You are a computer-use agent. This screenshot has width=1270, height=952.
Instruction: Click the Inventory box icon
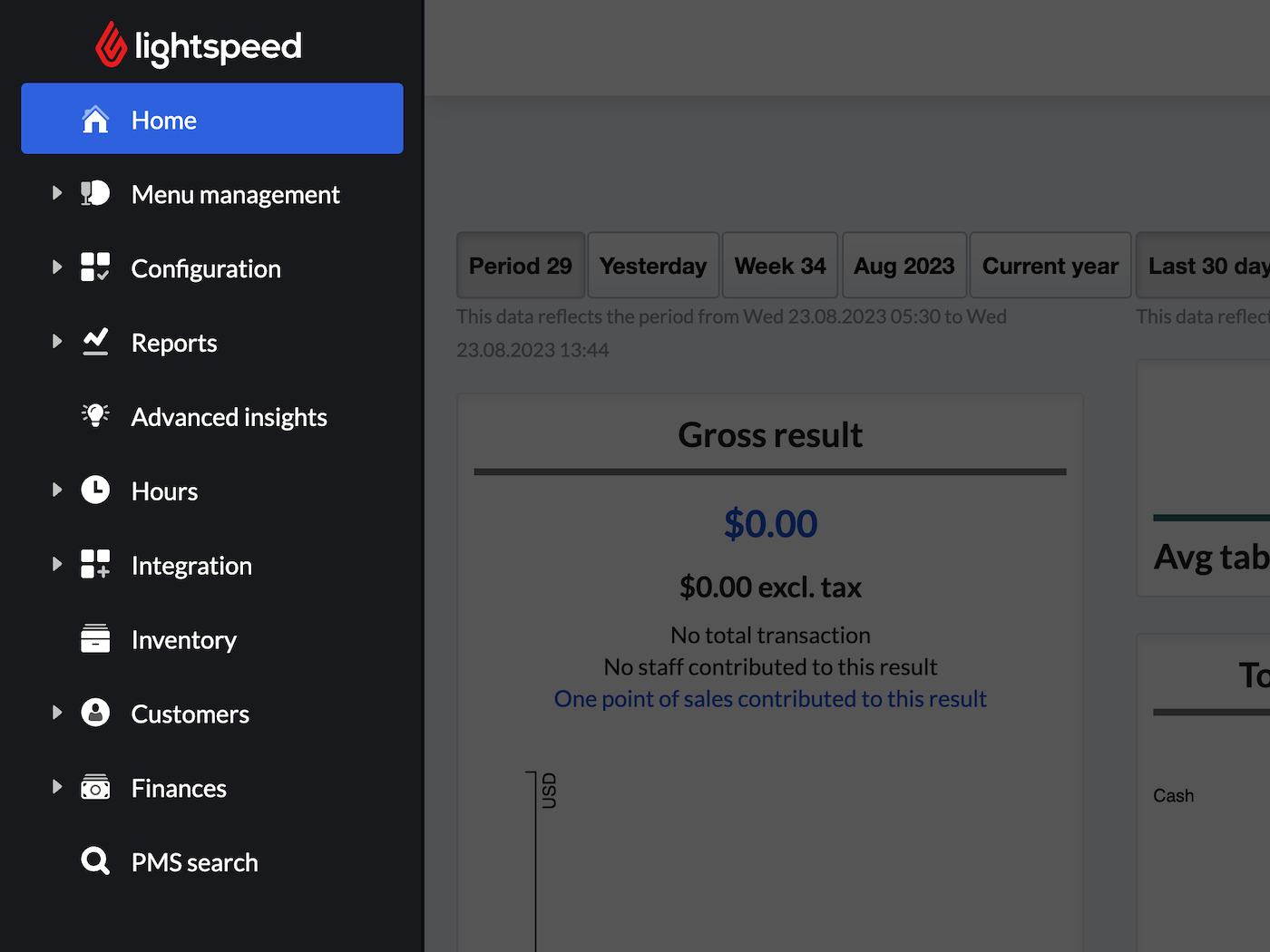point(95,638)
